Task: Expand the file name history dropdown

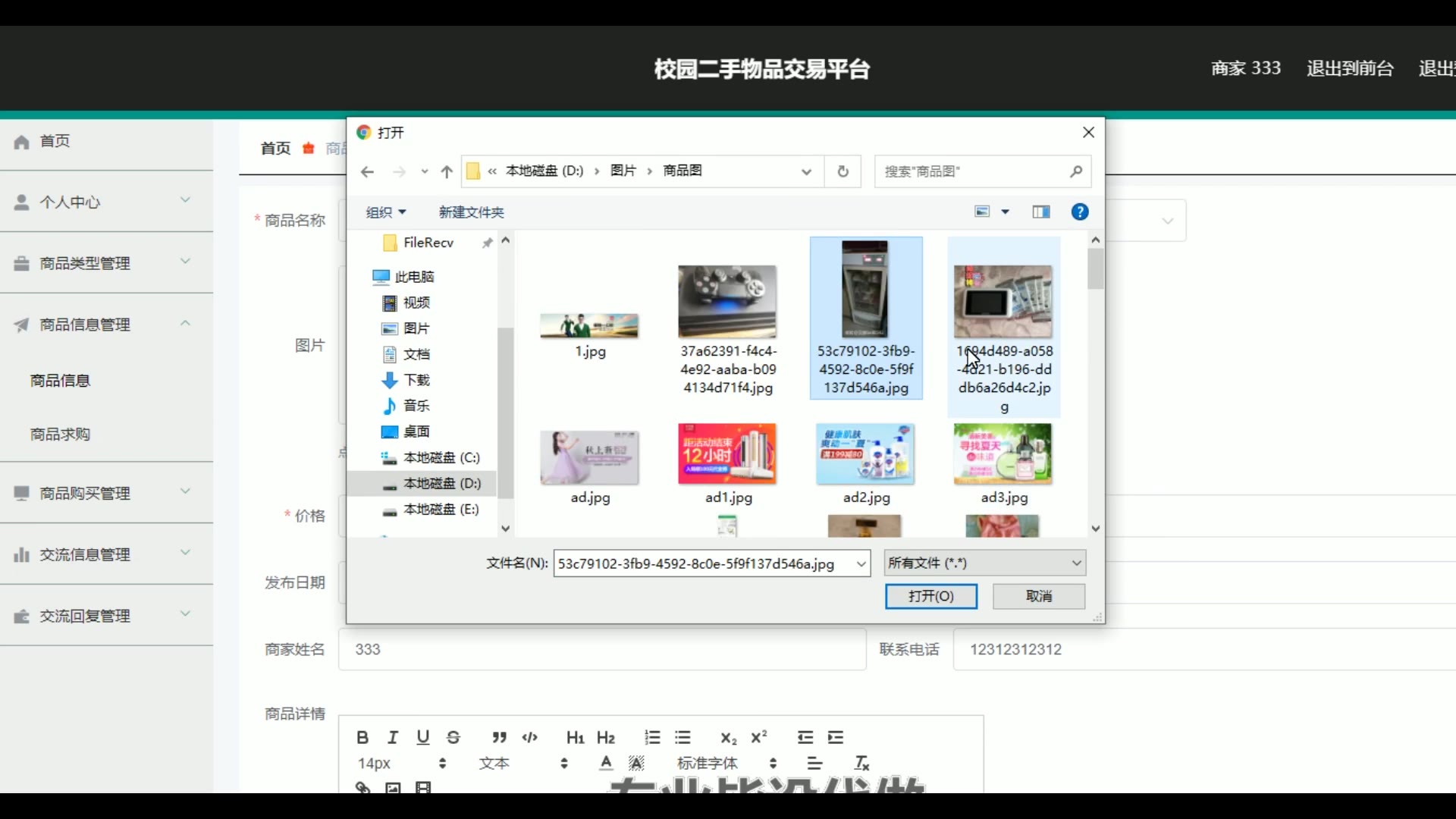Action: pos(861,563)
